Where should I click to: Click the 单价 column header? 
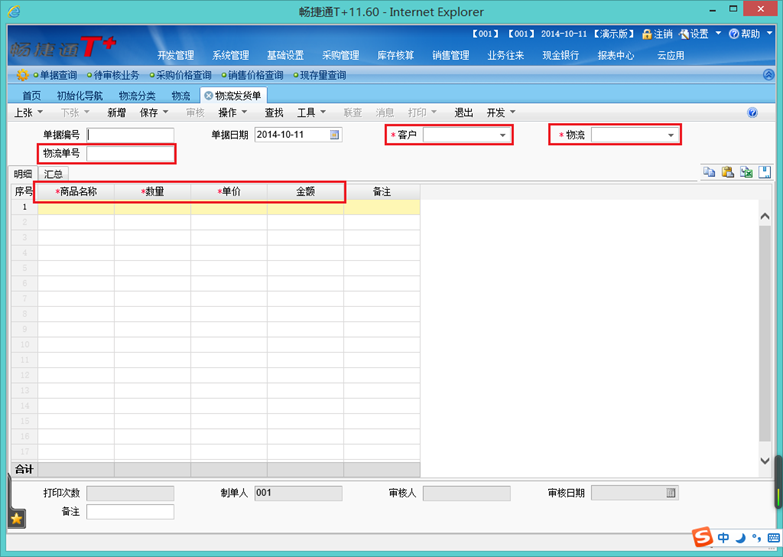pyautogui.click(x=229, y=192)
